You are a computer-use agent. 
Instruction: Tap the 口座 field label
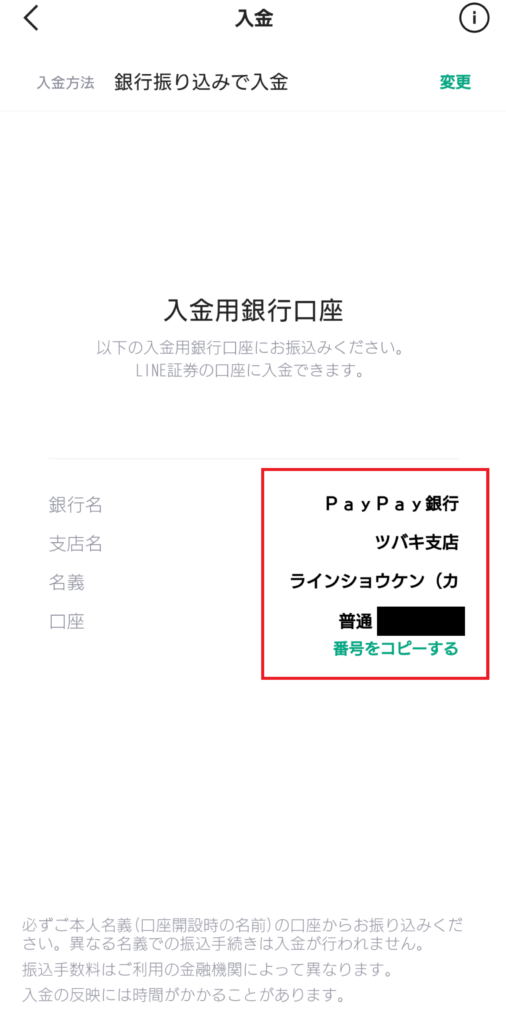(x=67, y=622)
